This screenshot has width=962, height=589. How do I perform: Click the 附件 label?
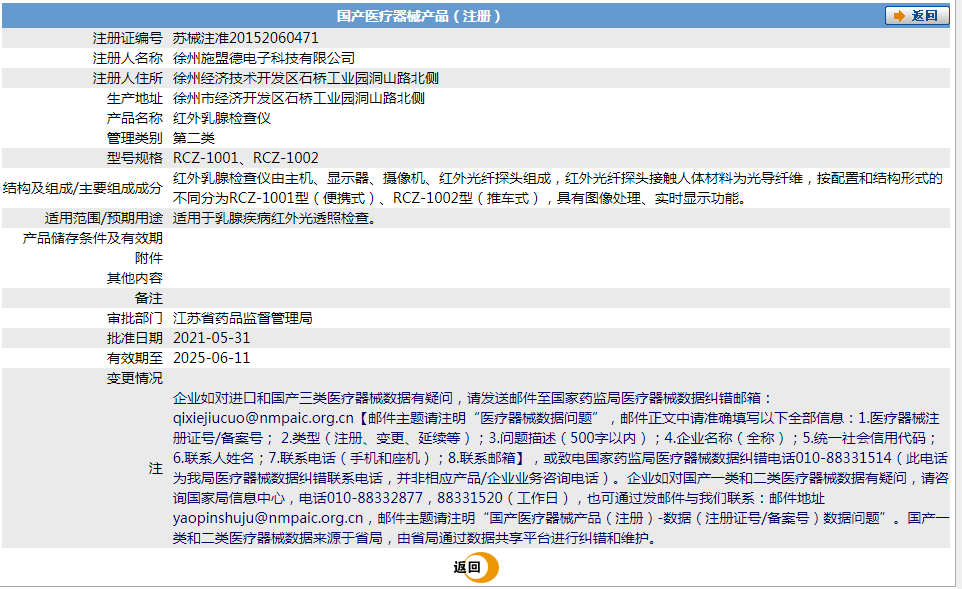[149, 258]
